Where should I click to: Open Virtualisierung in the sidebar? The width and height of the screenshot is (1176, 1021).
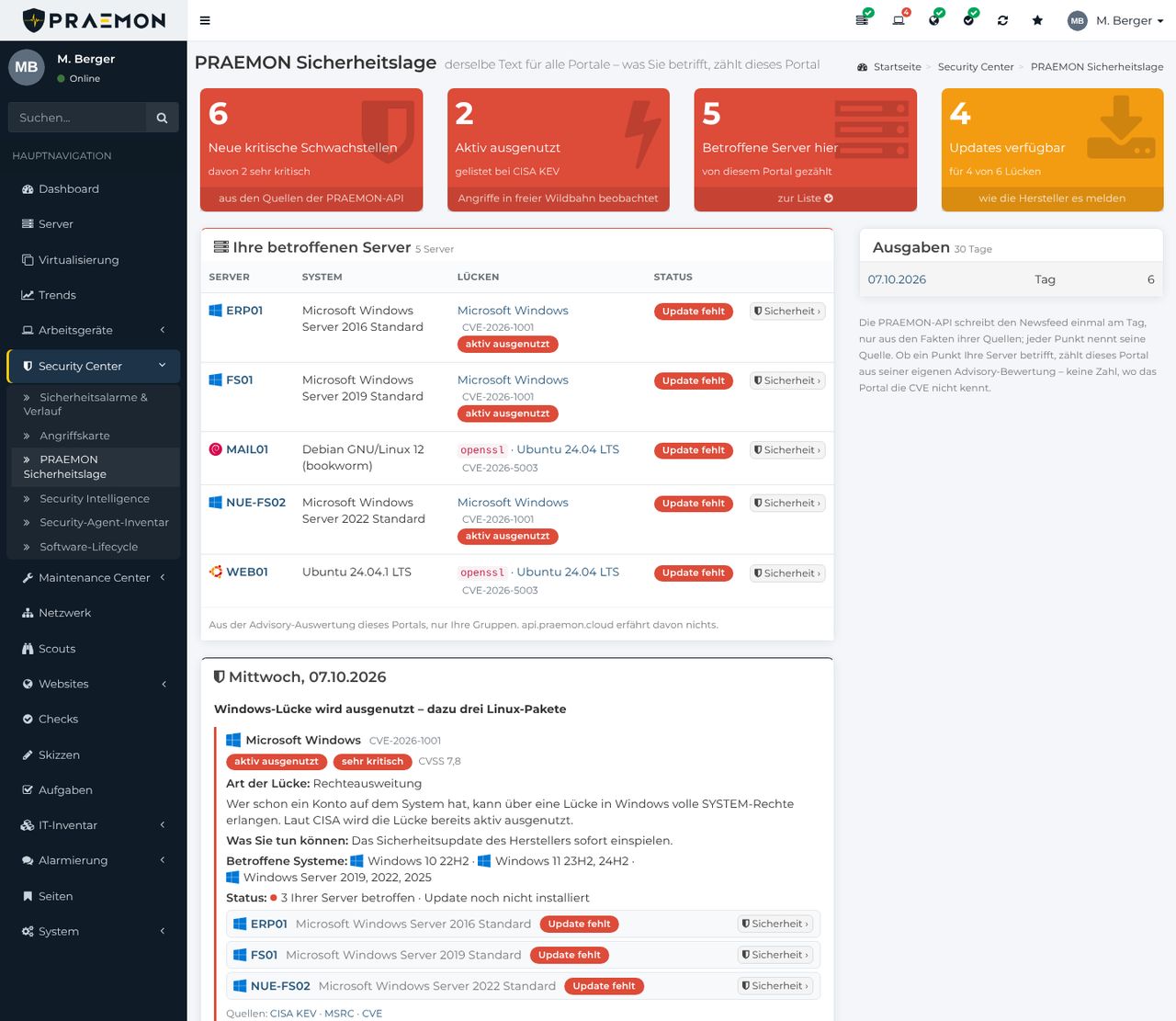pyautogui.click(x=93, y=260)
